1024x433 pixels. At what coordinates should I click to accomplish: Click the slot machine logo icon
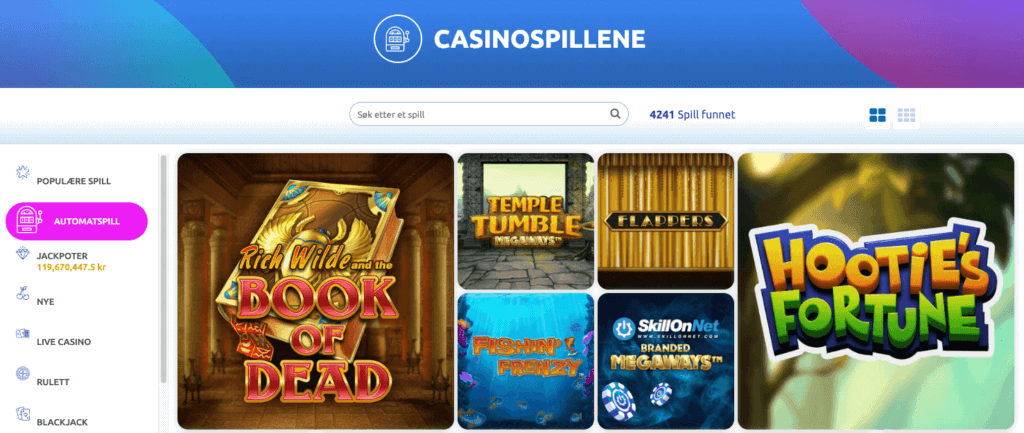click(x=398, y=39)
